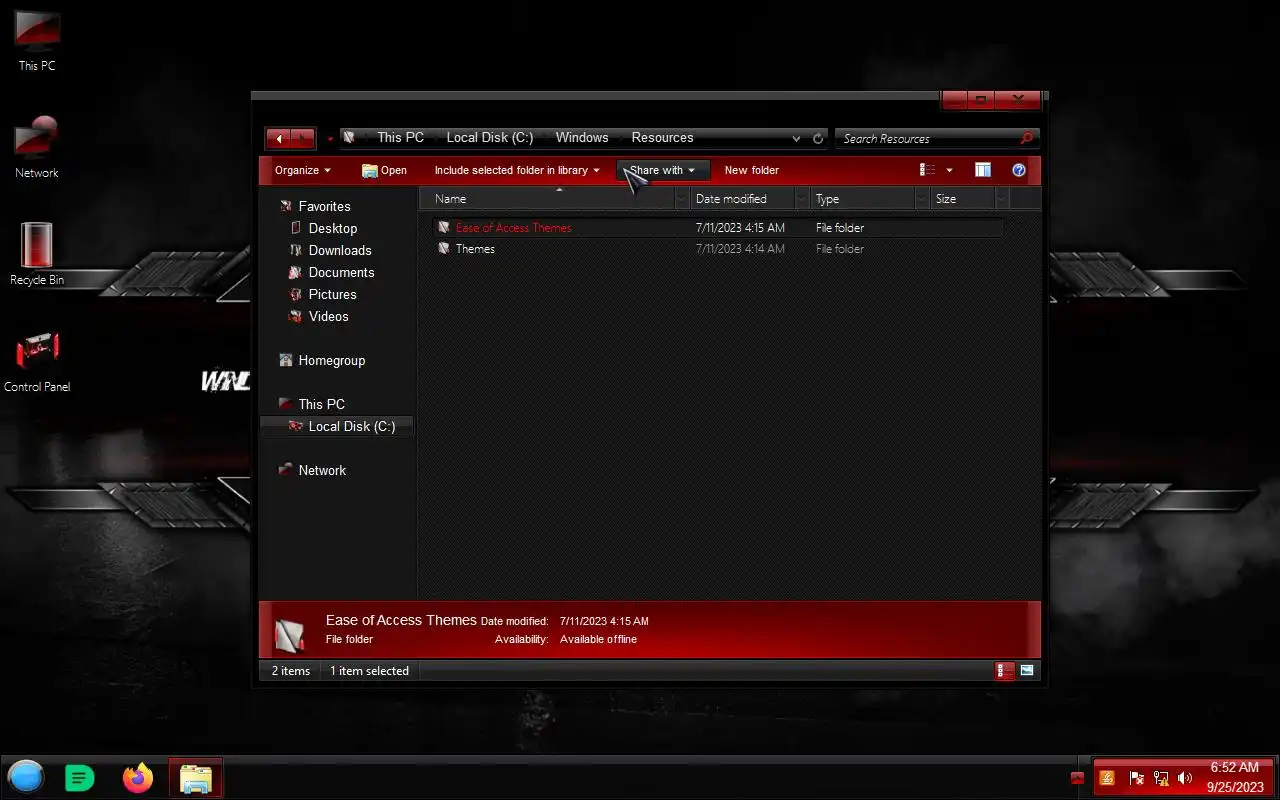Open Explorer help question mark
1280x800 pixels.
pyautogui.click(x=1019, y=170)
